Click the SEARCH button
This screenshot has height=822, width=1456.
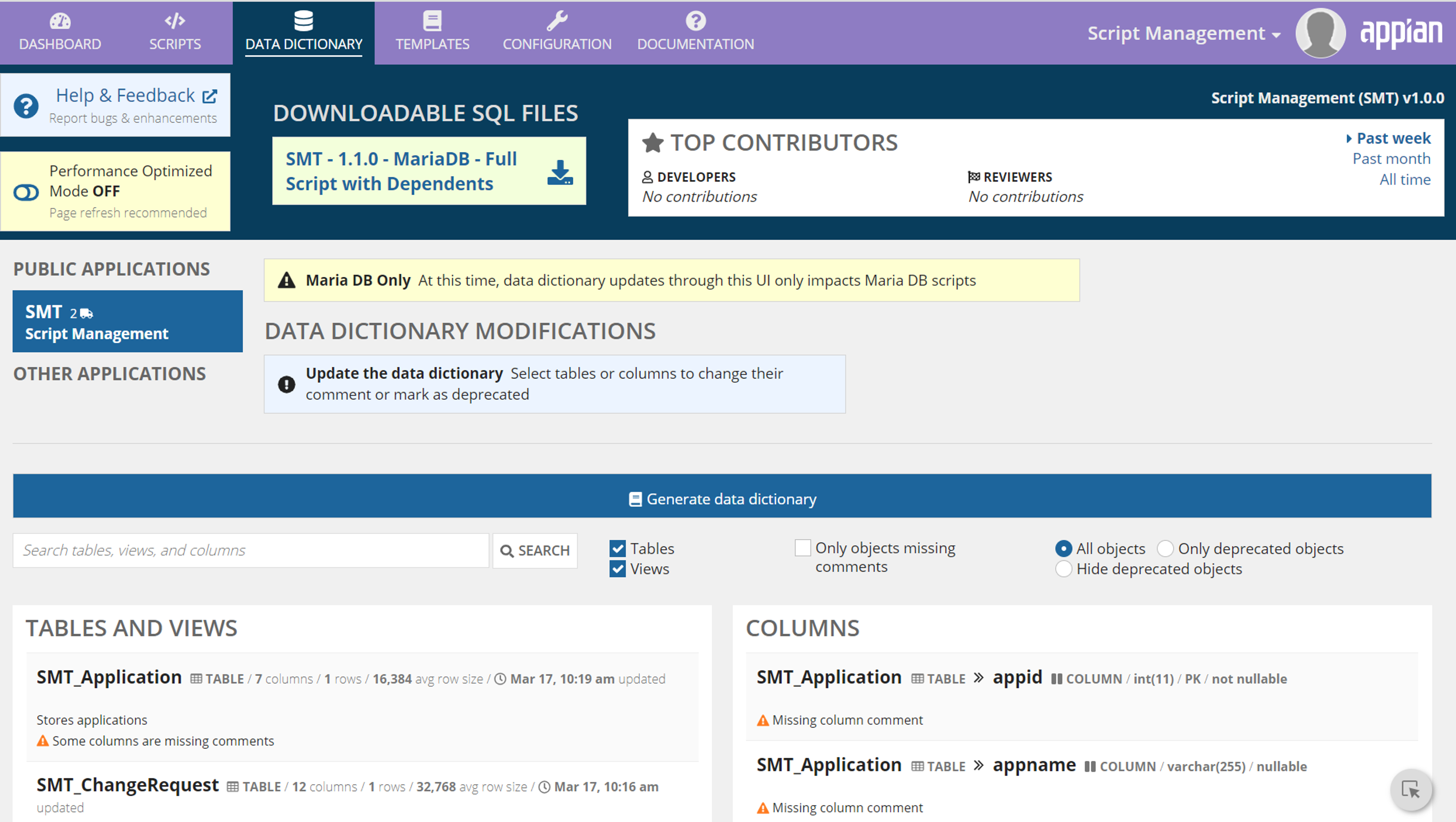535,551
